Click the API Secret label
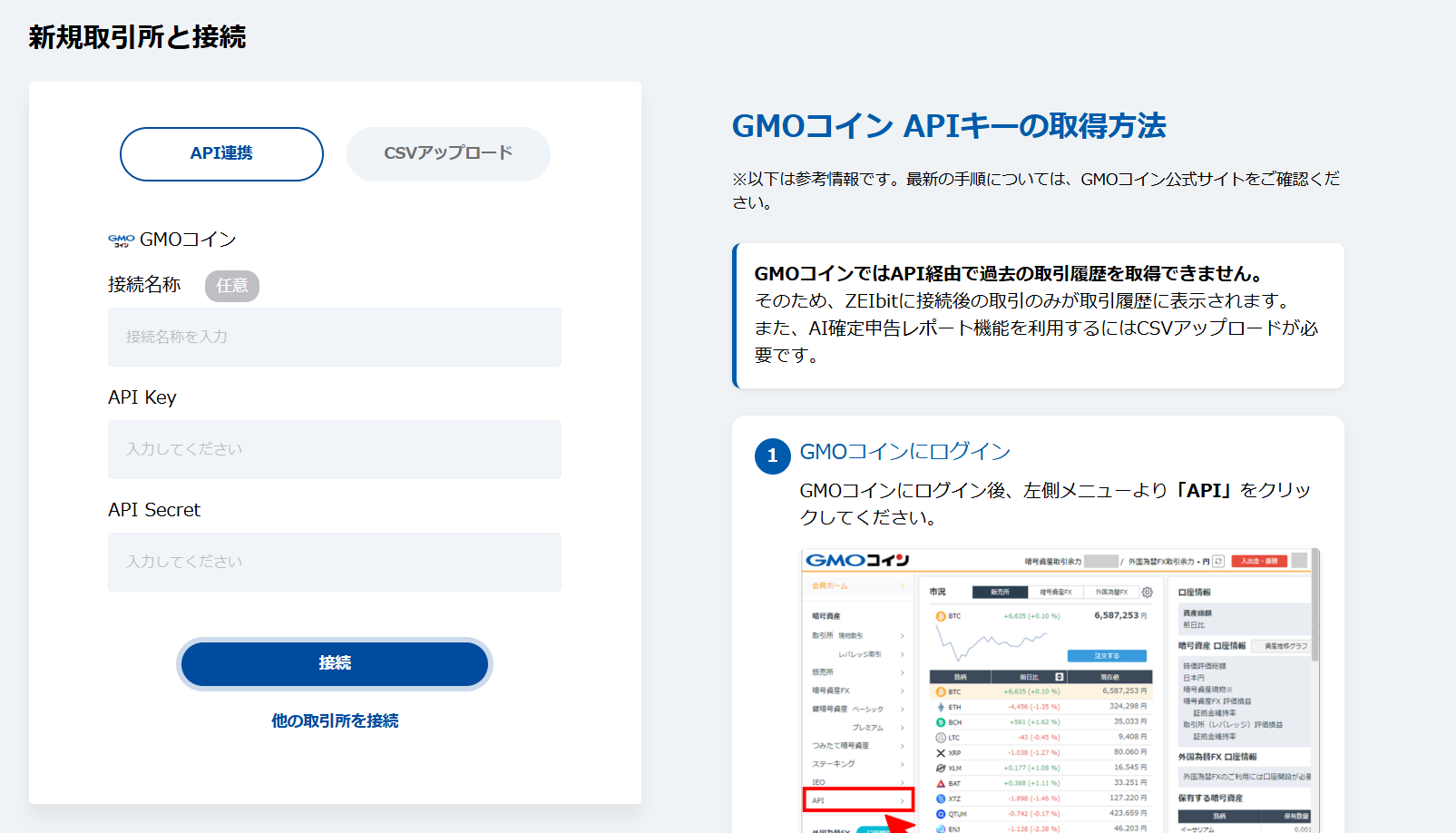Image resolution: width=1456 pixels, height=833 pixels. (x=154, y=510)
